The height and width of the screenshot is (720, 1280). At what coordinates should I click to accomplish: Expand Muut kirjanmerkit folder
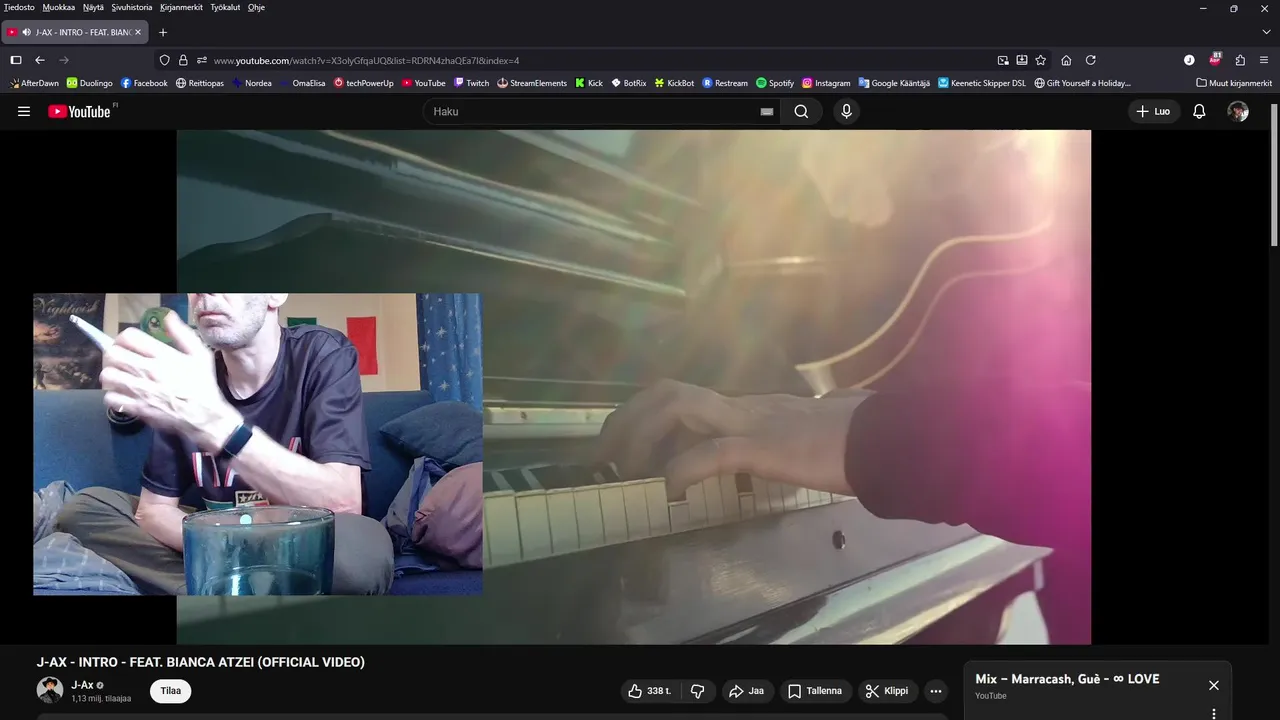click(1234, 83)
